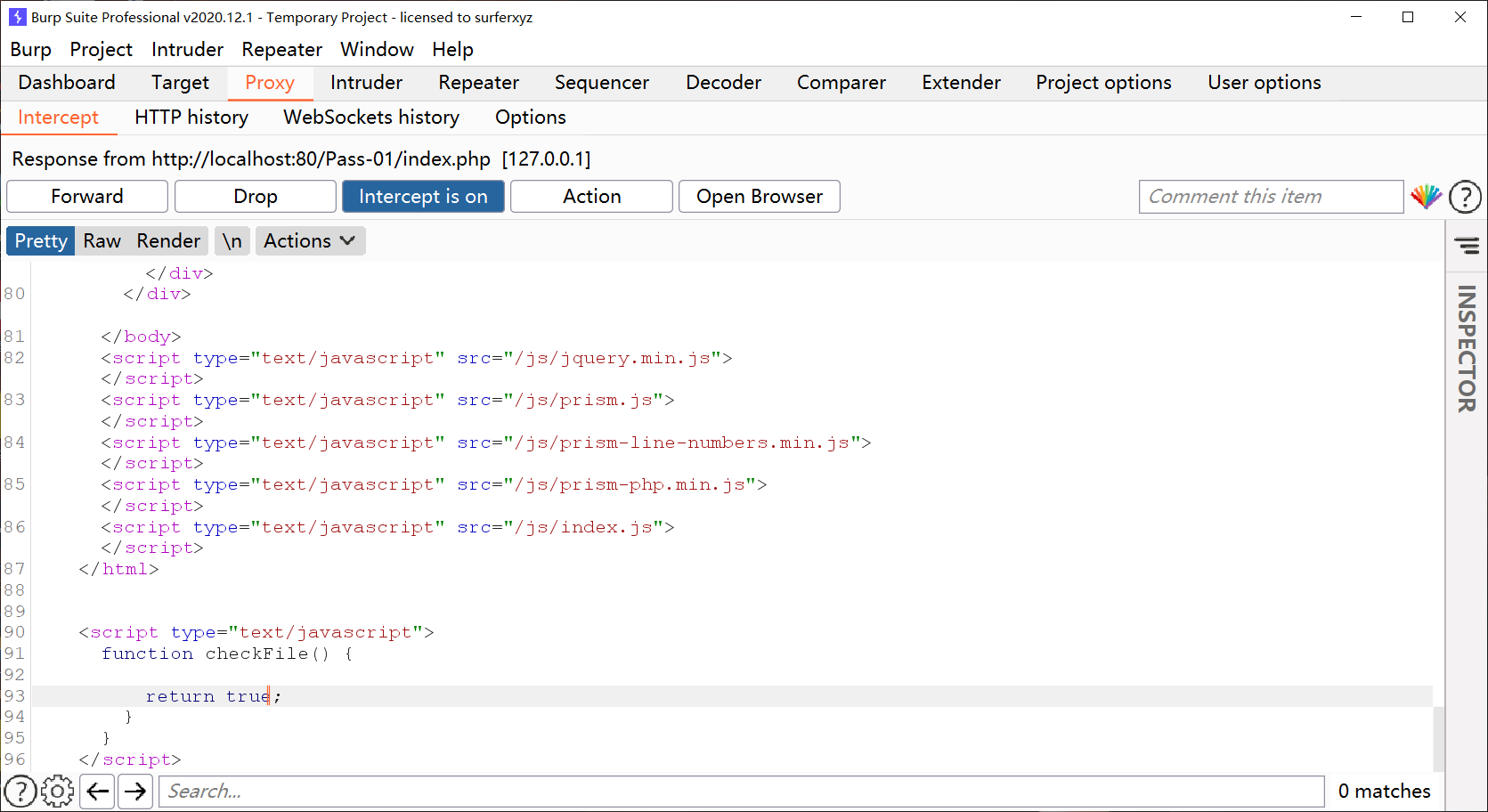This screenshot has height=812, width=1488.
Task: Toggle non-printable characters \n button
Action: (232, 241)
